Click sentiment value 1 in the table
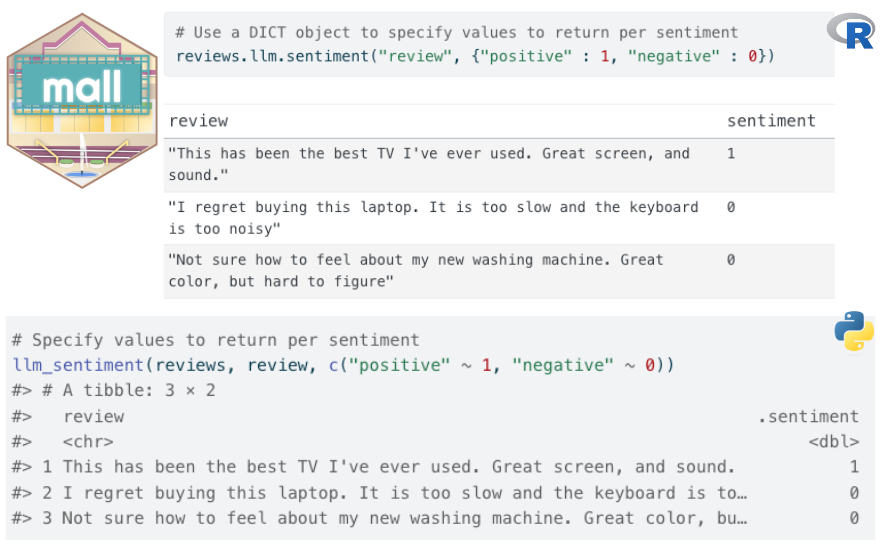This screenshot has height=547, width=882. [731, 154]
